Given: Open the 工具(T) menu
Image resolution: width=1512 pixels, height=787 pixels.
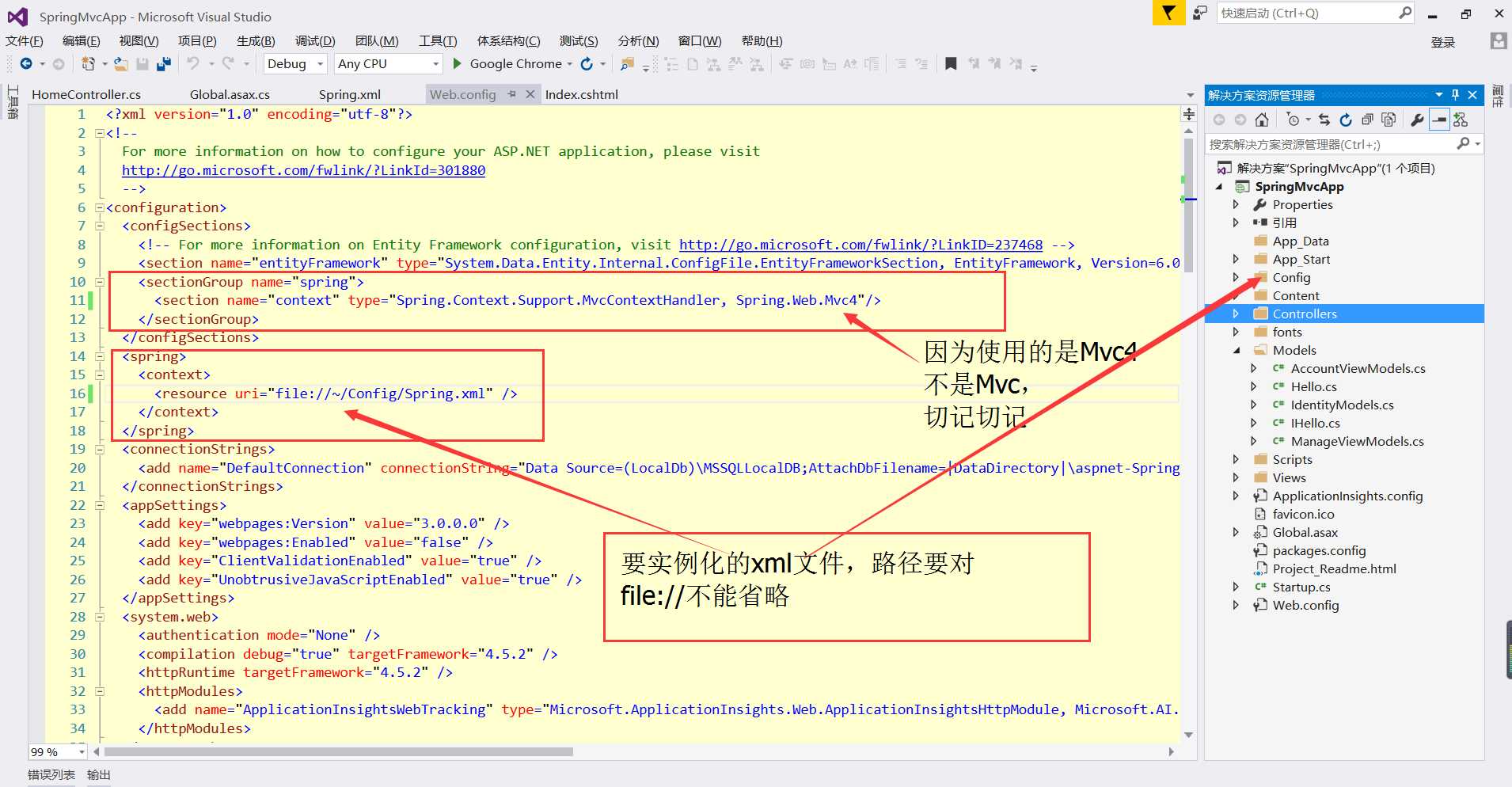Looking at the screenshot, I should point(438,41).
